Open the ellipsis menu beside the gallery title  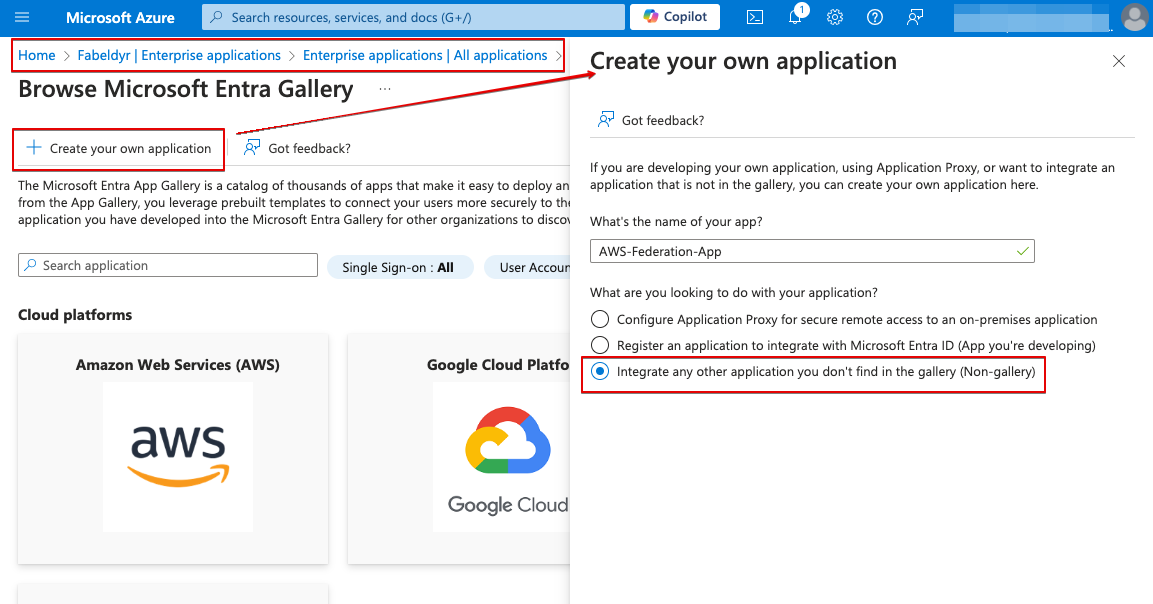click(x=384, y=89)
